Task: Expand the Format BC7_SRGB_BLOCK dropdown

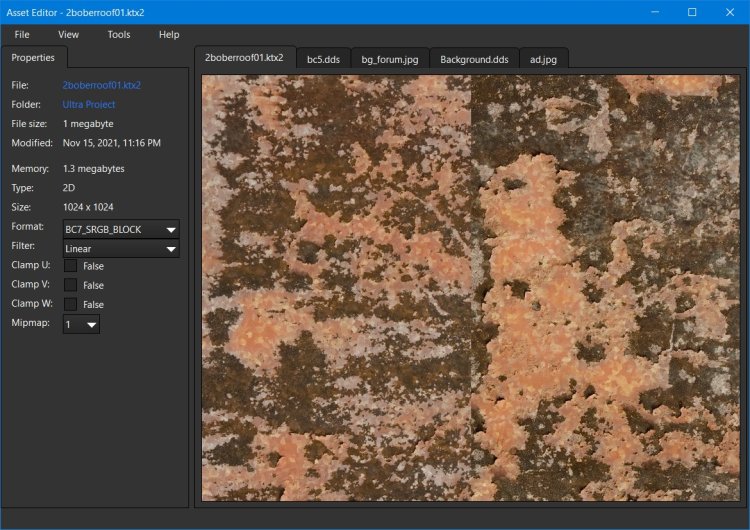Action: pos(121,230)
